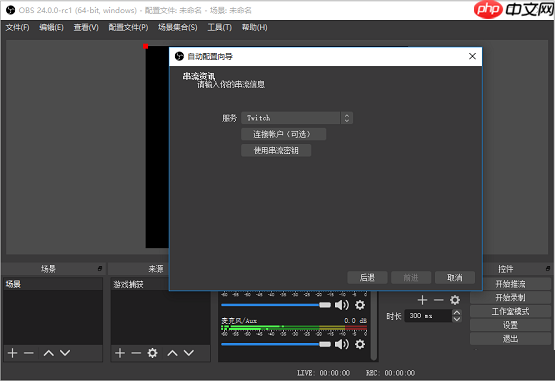Open the 帮助(H) menu
Viewport: 555px width, 381px height.
(254, 27)
